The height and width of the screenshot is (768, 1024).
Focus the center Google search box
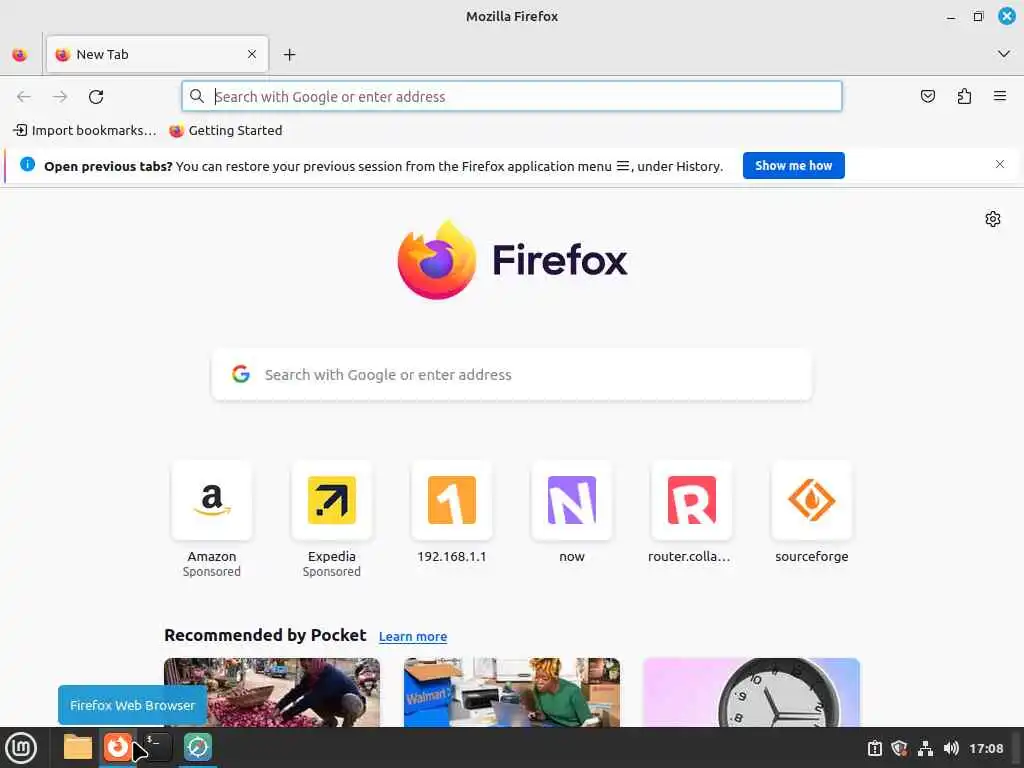point(512,374)
